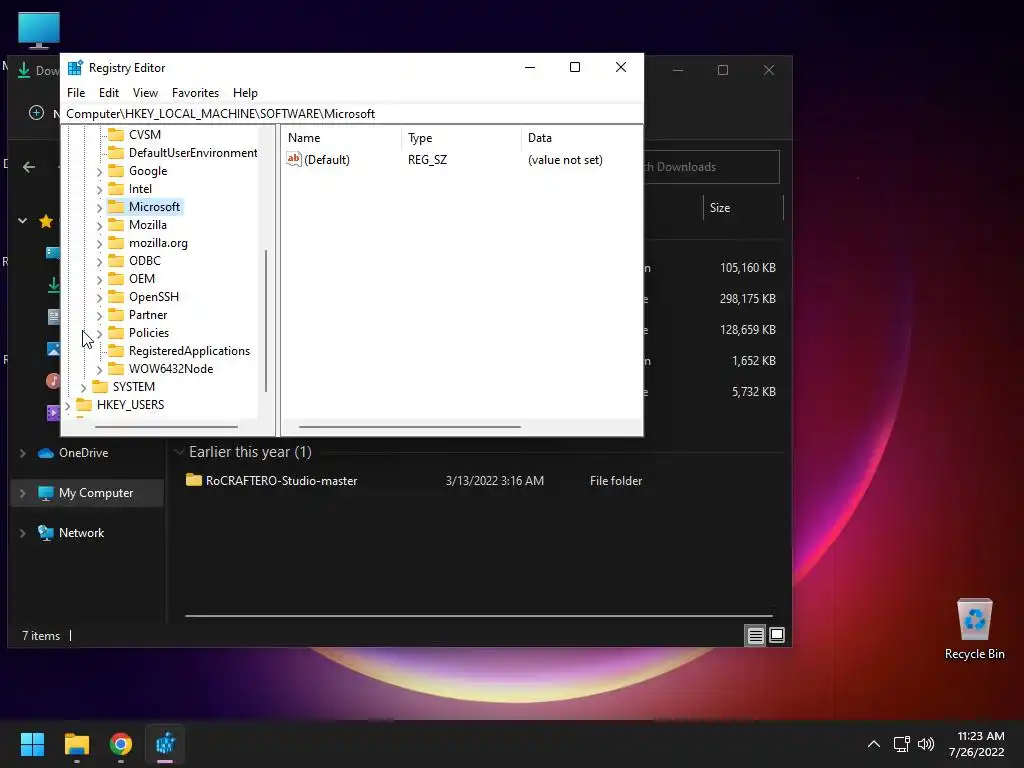Click the OpenSSH key folder icon
This screenshot has height=768, width=1024.
pos(116,296)
